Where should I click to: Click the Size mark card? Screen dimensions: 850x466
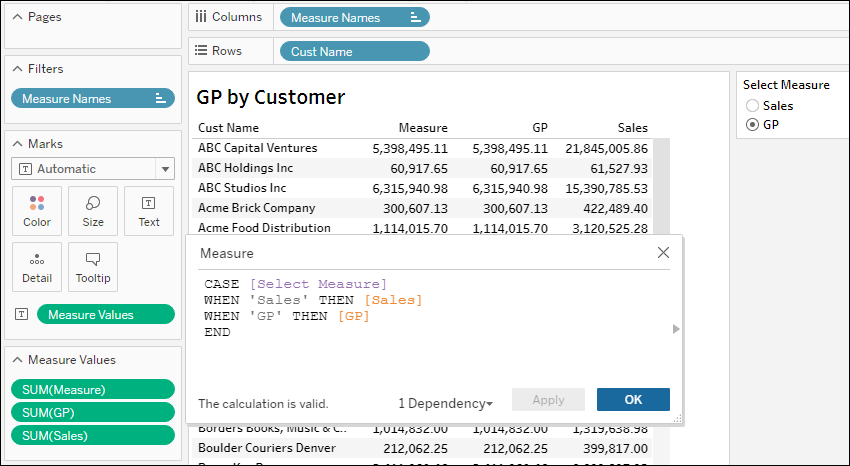[93, 211]
